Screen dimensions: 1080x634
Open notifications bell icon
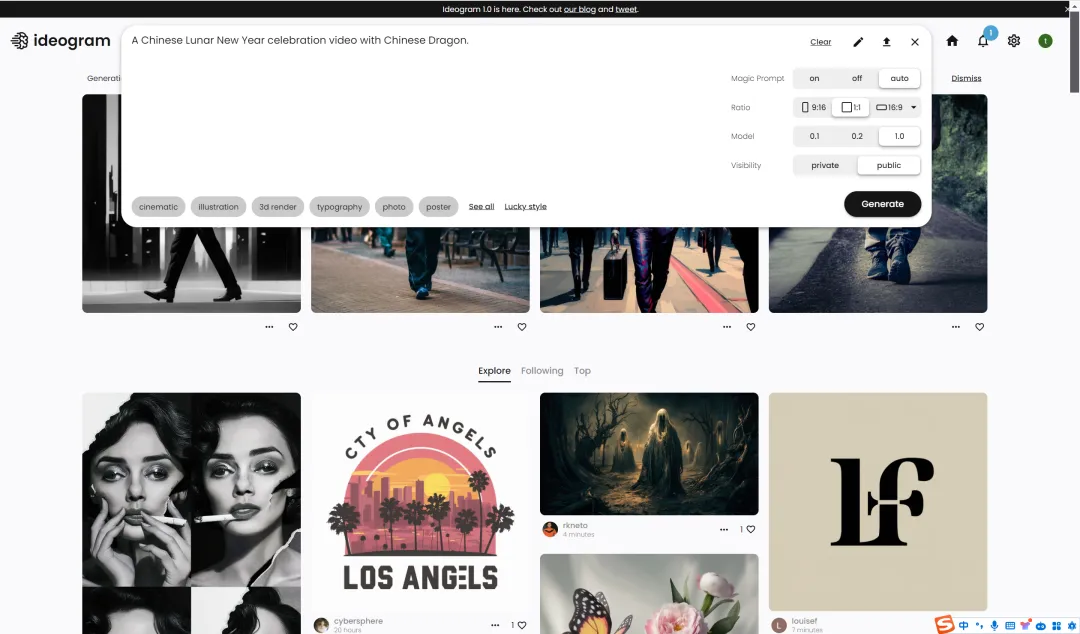(x=983, y=41)
